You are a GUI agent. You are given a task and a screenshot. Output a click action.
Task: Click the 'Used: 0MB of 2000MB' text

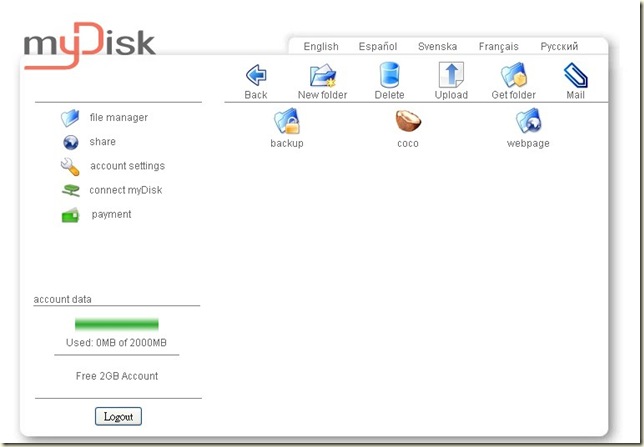[x=116, y=343]
